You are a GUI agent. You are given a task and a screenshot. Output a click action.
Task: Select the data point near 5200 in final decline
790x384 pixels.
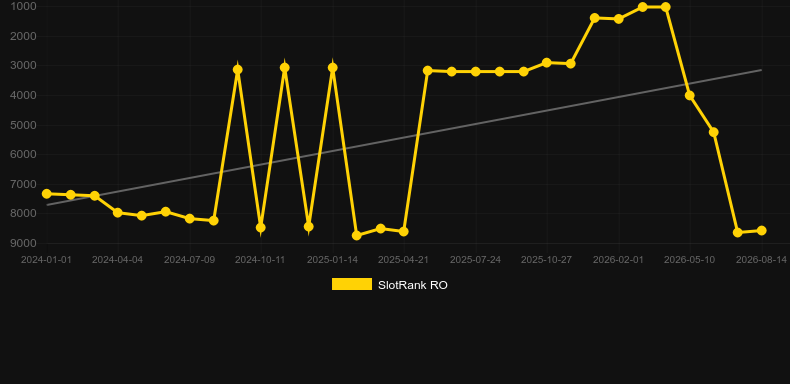pyautogui.click(x=713, y=132)
